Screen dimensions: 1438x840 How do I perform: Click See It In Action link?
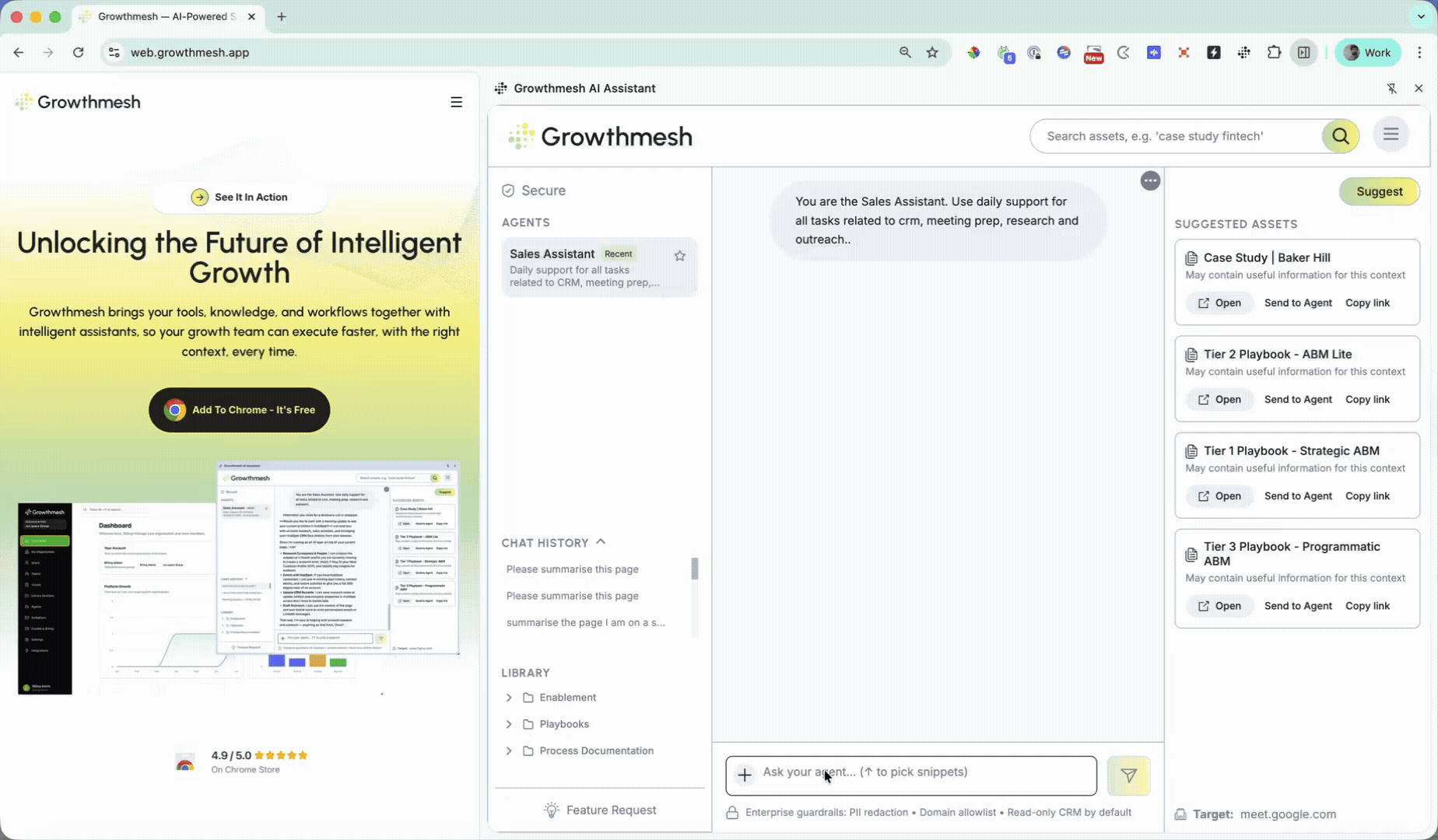(x=240, y=197)
